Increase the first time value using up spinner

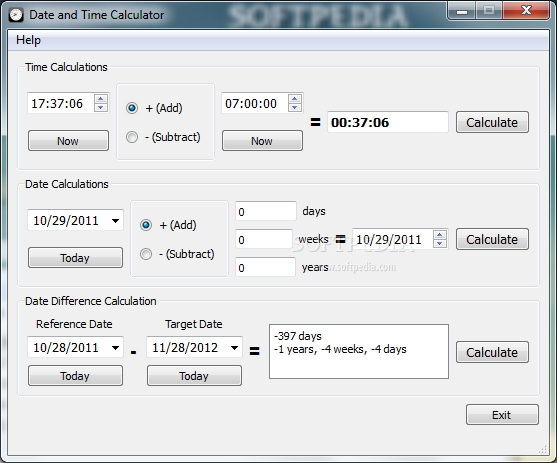[101, 98]
